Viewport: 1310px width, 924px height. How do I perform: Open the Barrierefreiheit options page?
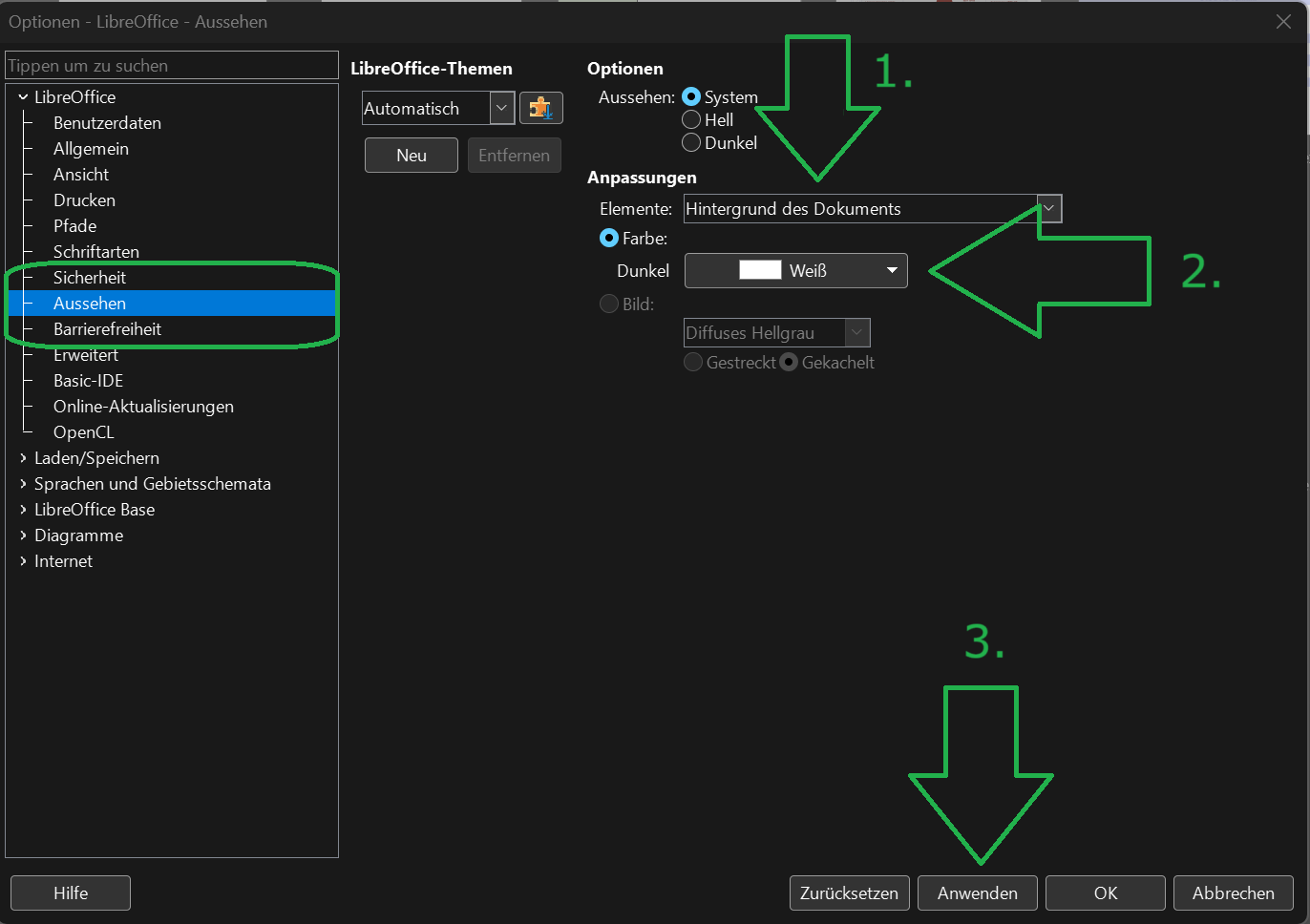click(107, 329)
